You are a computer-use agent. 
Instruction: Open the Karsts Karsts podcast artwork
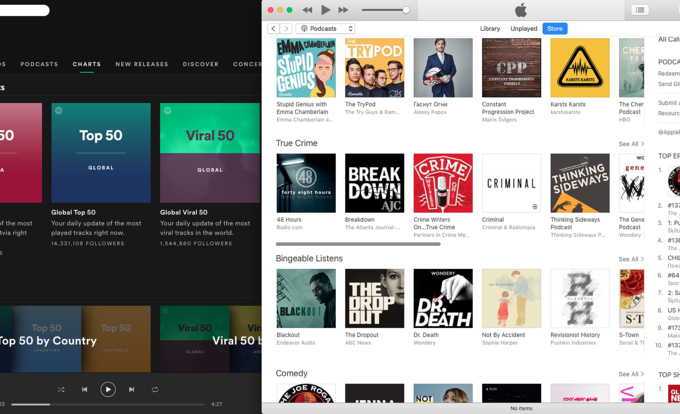[x=580, y=68]
